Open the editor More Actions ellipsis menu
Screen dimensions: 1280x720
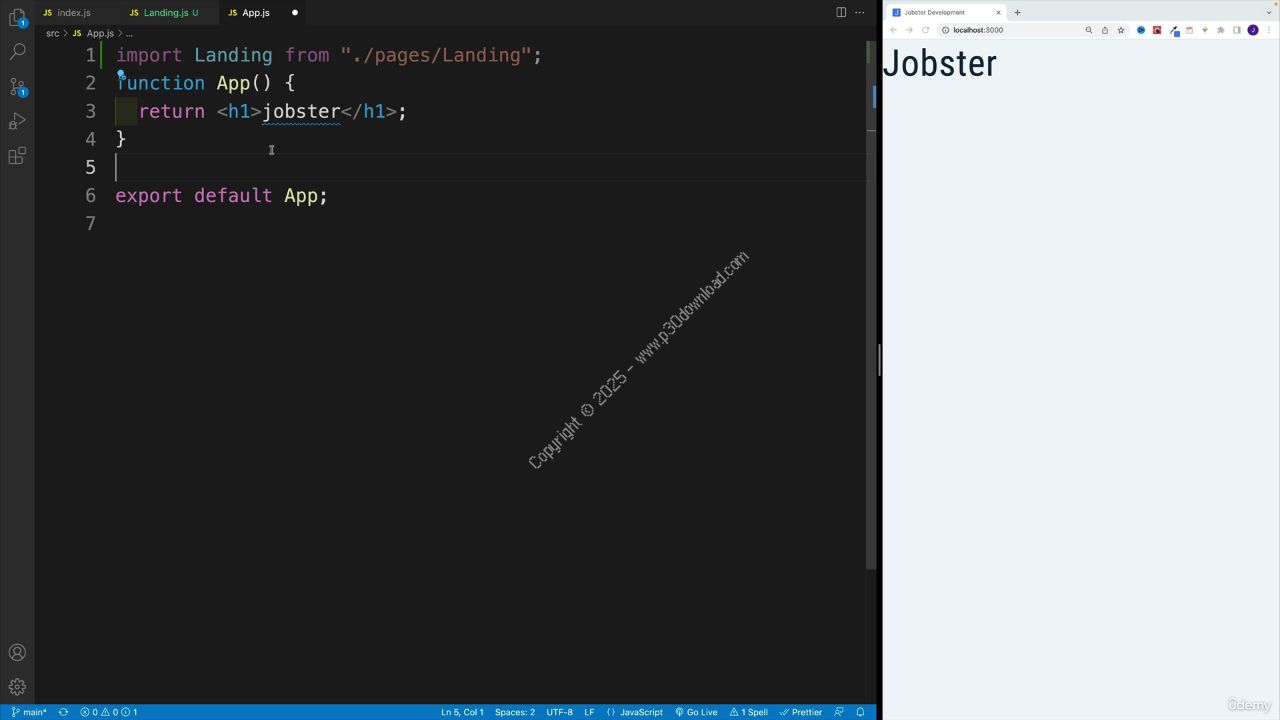coord(859,13)
